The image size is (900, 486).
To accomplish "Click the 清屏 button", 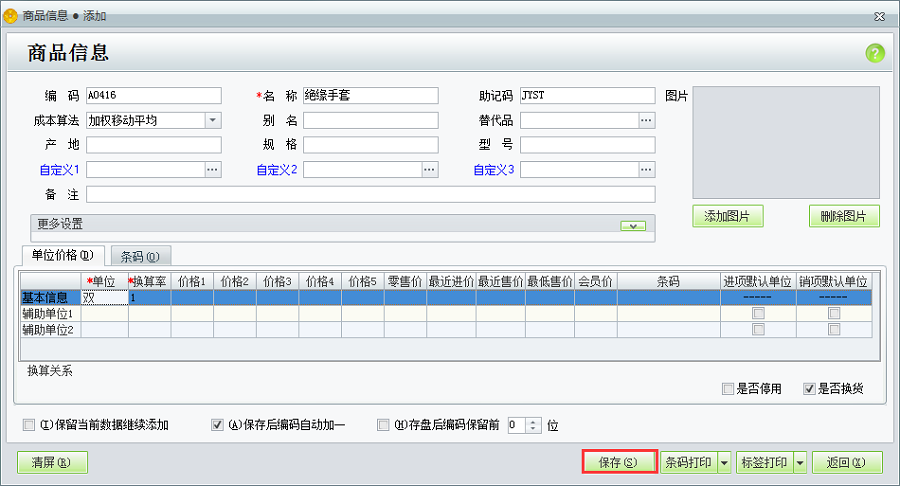I will pos(52,462).
